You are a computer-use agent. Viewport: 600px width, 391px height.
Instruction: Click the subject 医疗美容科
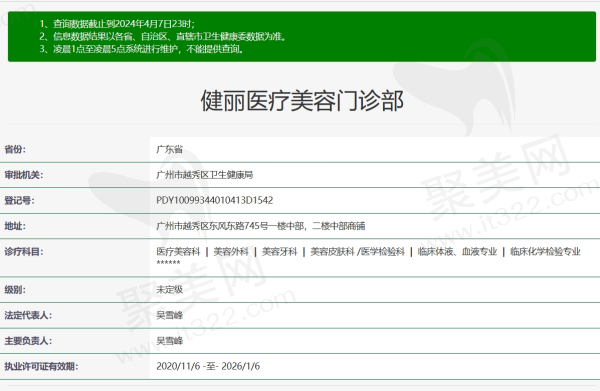(178, 252)
